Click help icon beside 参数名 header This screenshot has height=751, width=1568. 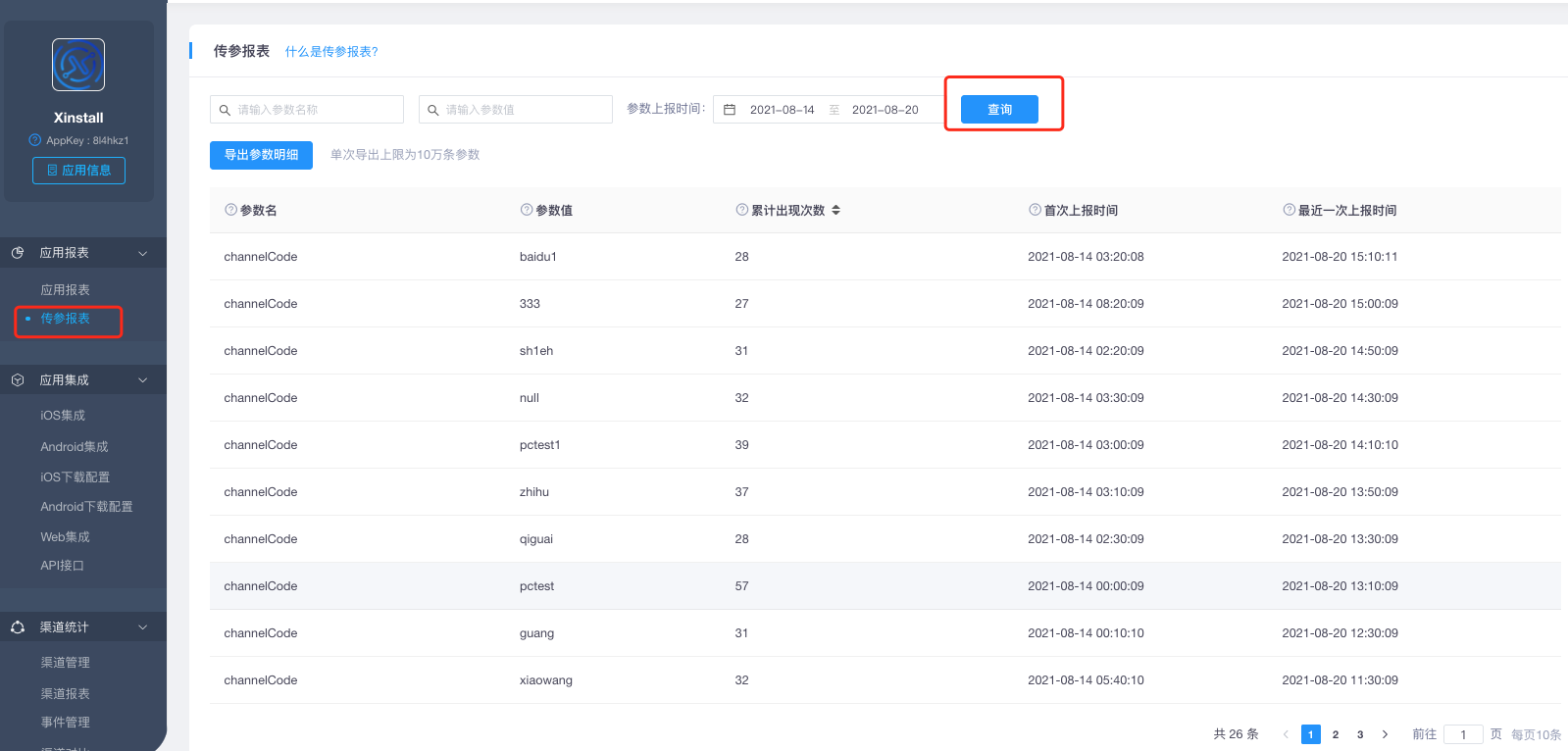231,210
